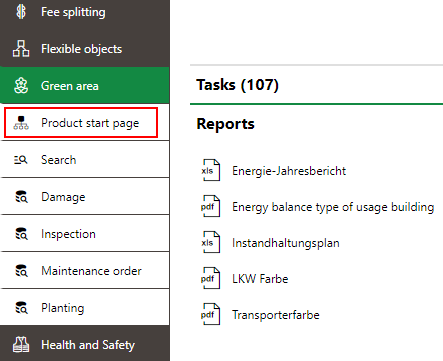Click the pdf icon for Transporterfarbe
Viewport: 443px width, 361px height.
click(211, 314)
